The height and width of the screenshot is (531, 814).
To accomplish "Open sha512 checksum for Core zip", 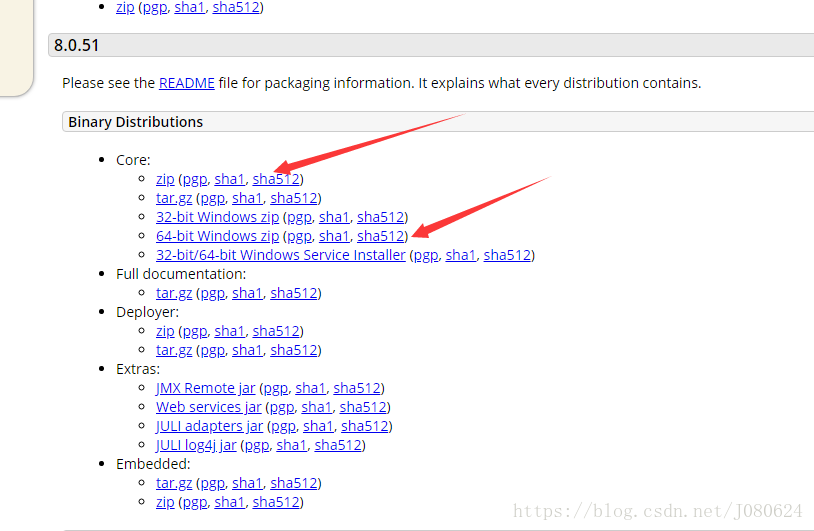I will click(276, 179).
